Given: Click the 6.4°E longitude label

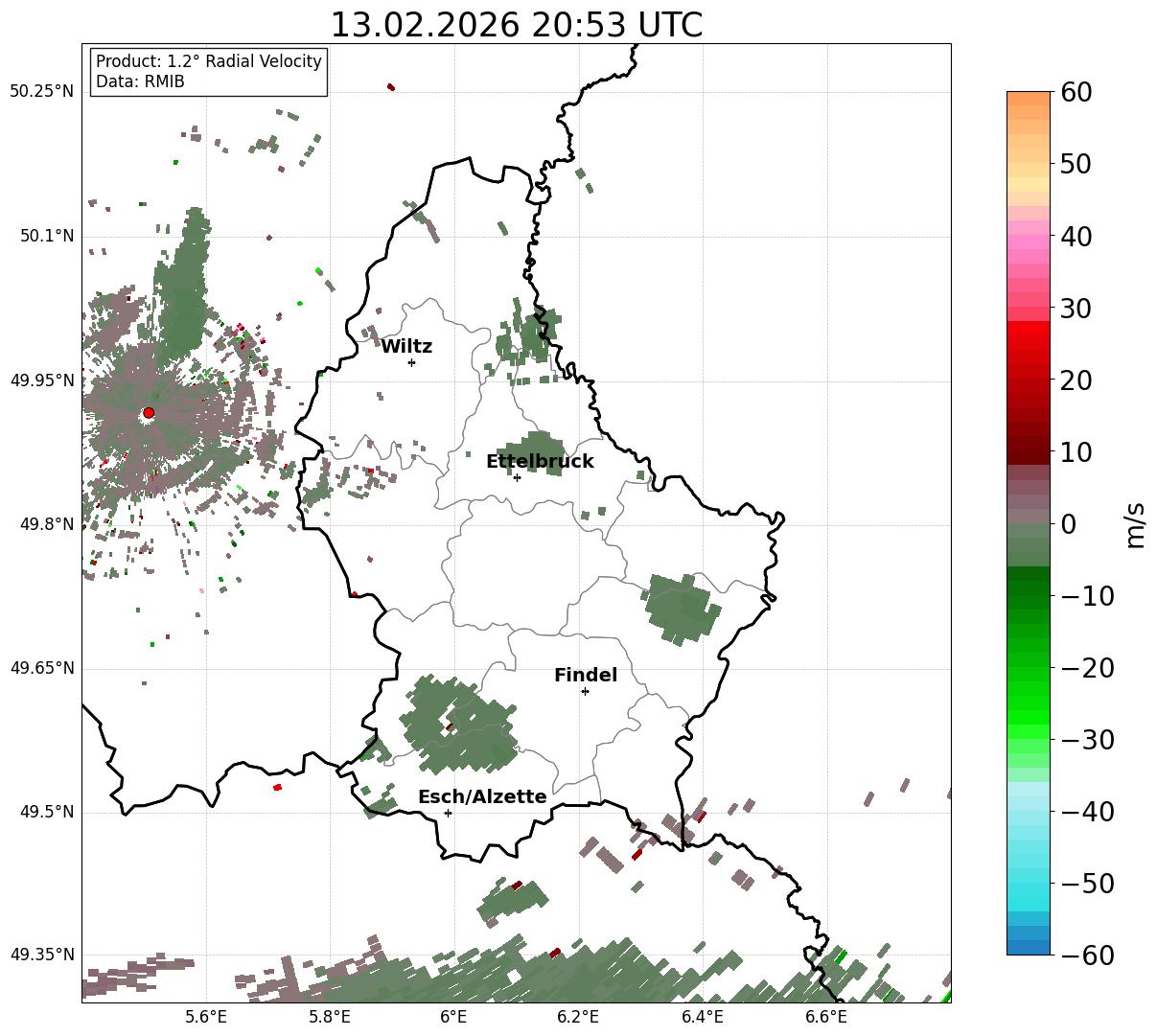Looking at the screenshot, I should [x=703, y=1018].
